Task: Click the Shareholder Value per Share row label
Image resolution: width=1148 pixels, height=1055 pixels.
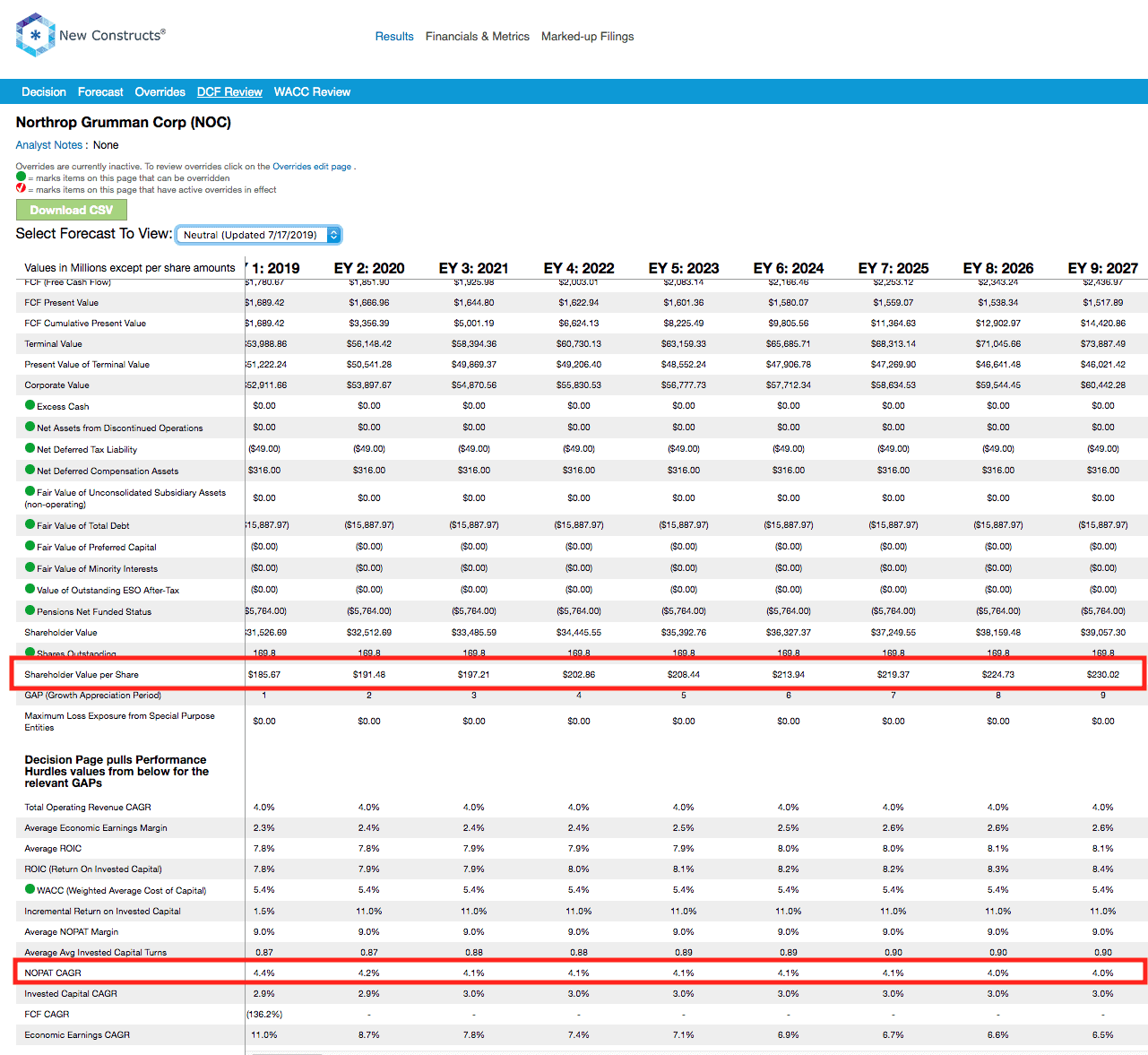Action: tap(82, 675)
